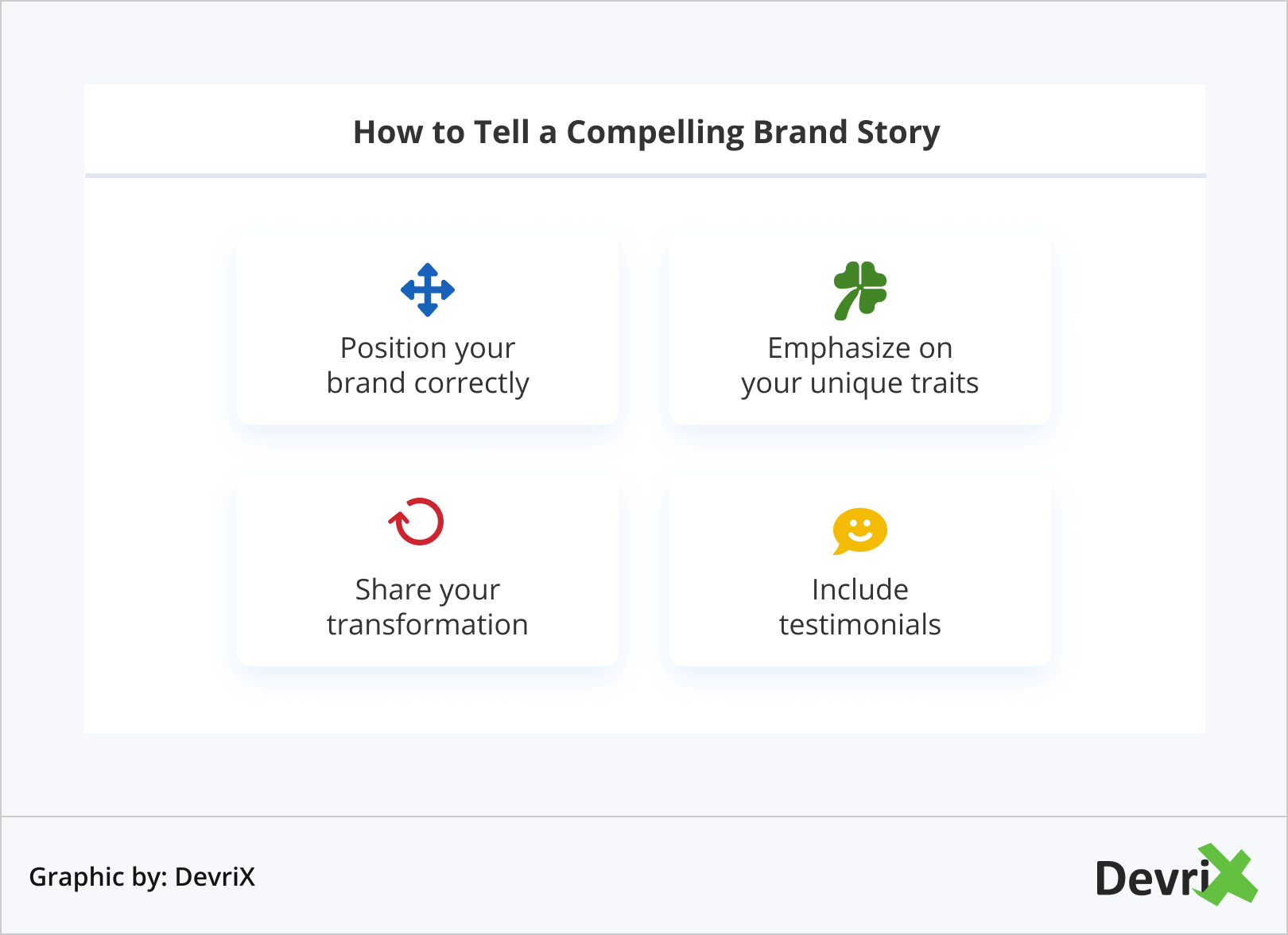Select the word 'testimonials'
Screen dimensions: 1288x935
click(x=860, y=625)
